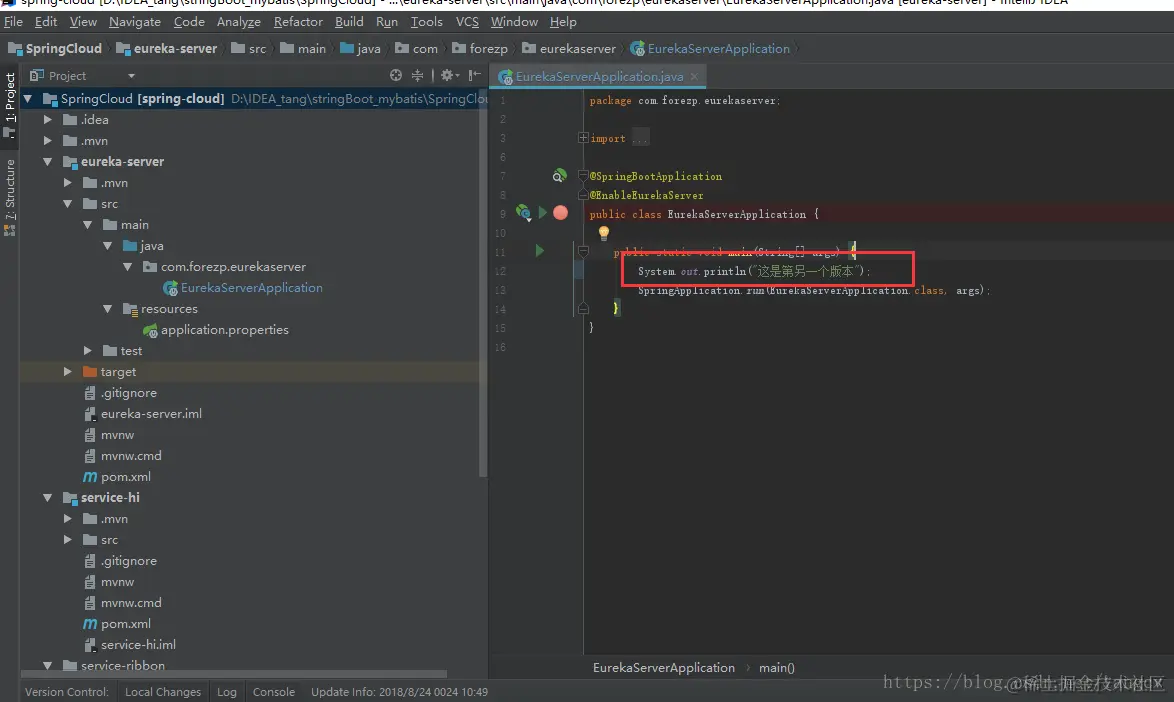Image resolution: width=1174 pixels, height=702 pixels.
Task: Click the yellow lightbulb intention icon
Action: tap(603, 233)
